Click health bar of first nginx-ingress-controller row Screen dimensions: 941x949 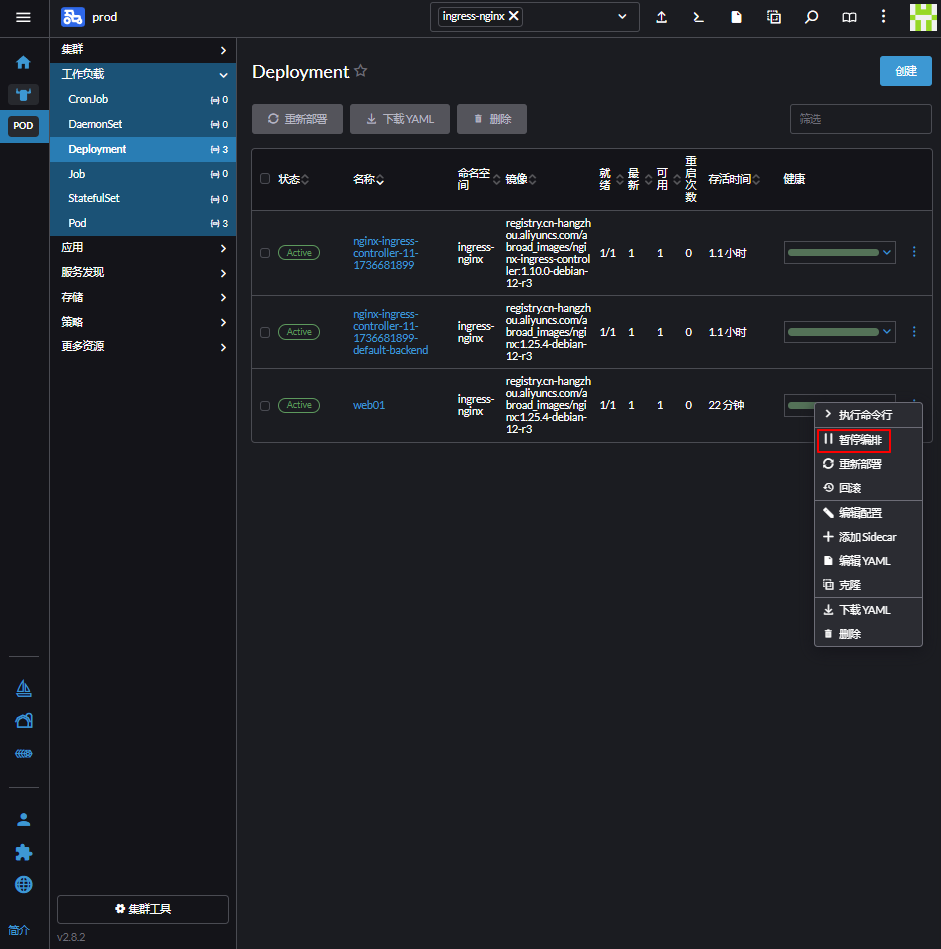833,252
